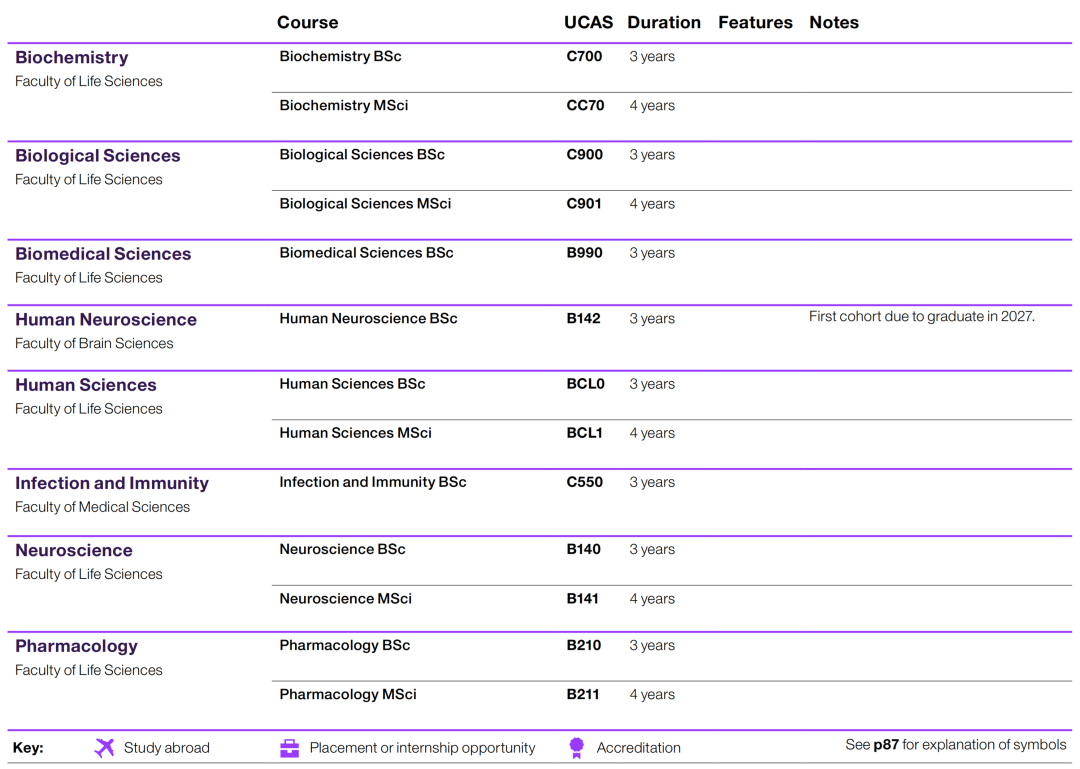
Task: Select the Neuroscience MSci course
Action: (345, 599)
